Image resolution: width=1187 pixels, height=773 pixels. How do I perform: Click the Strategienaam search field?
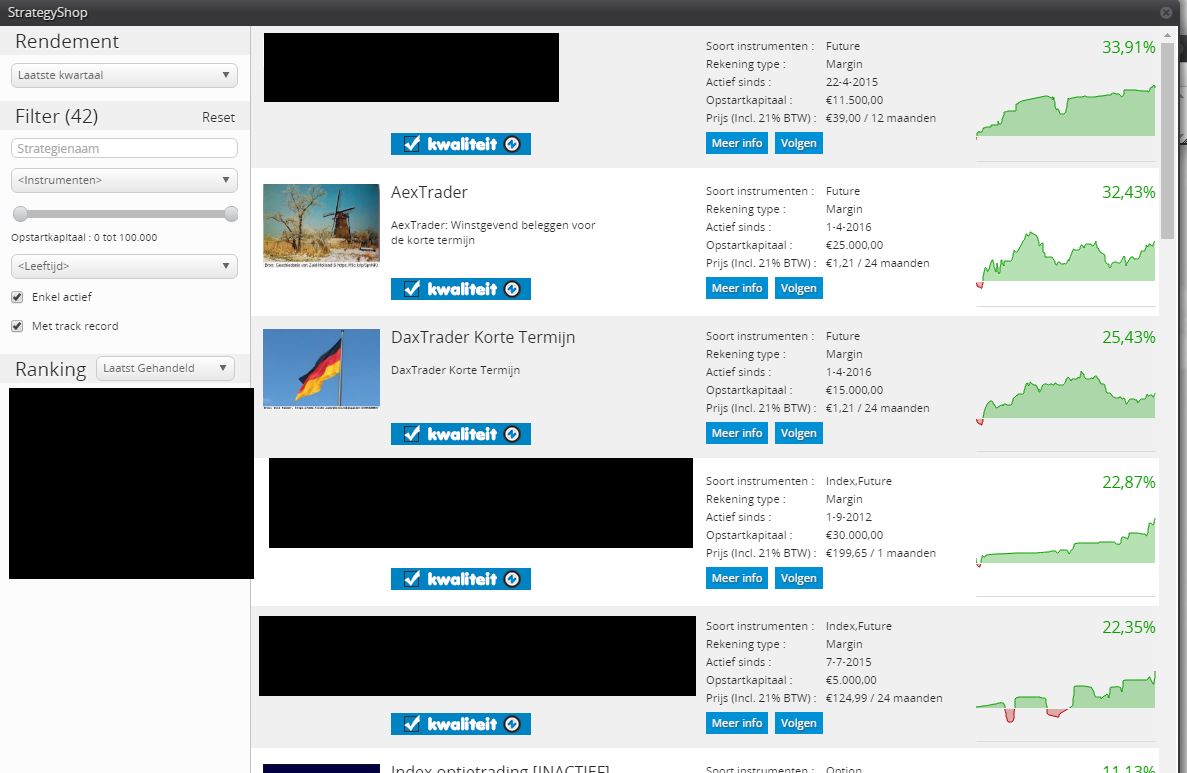(124, 148)
